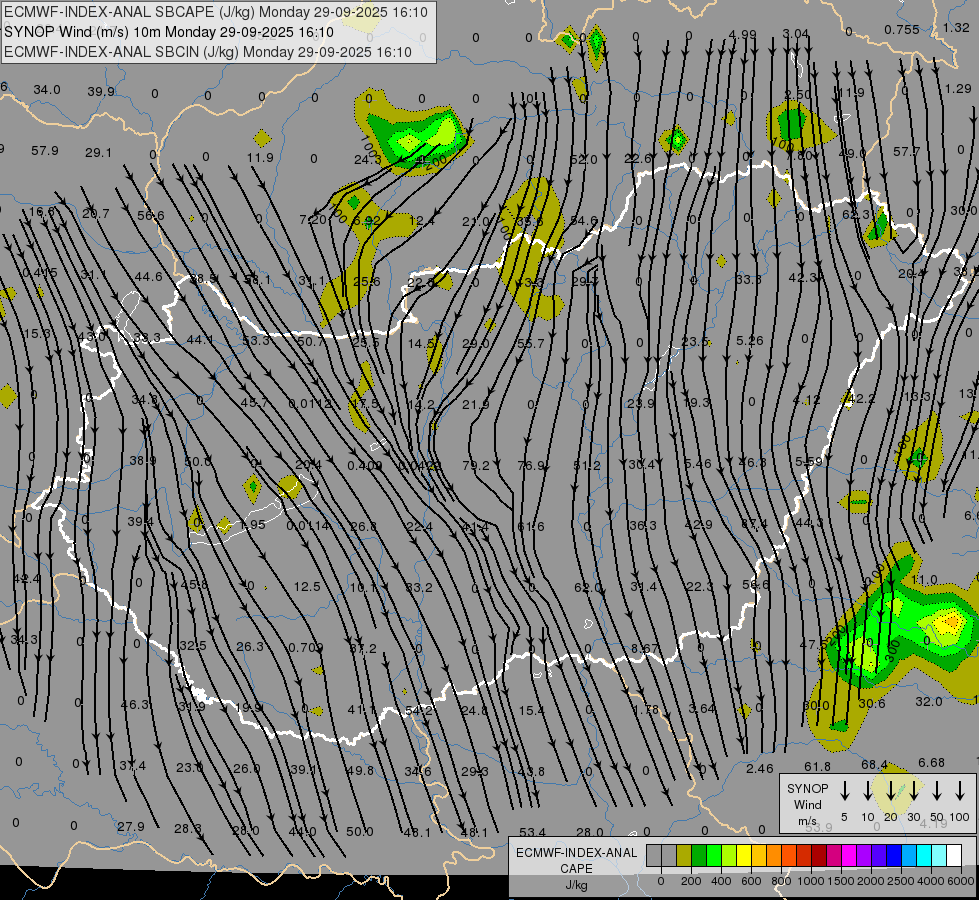The image size is (979, 900).
Task: Click the orange CAPE peak in the southeast
Action: tap(950, 621)
